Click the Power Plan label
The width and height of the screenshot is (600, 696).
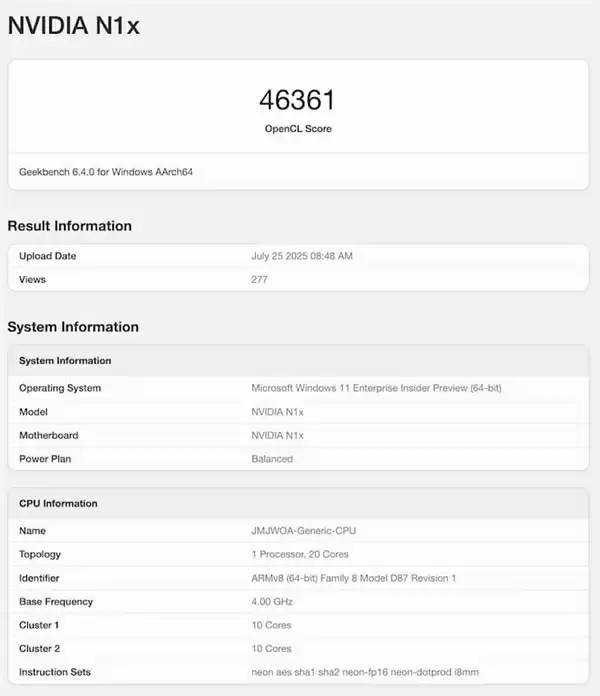(45, 459)
